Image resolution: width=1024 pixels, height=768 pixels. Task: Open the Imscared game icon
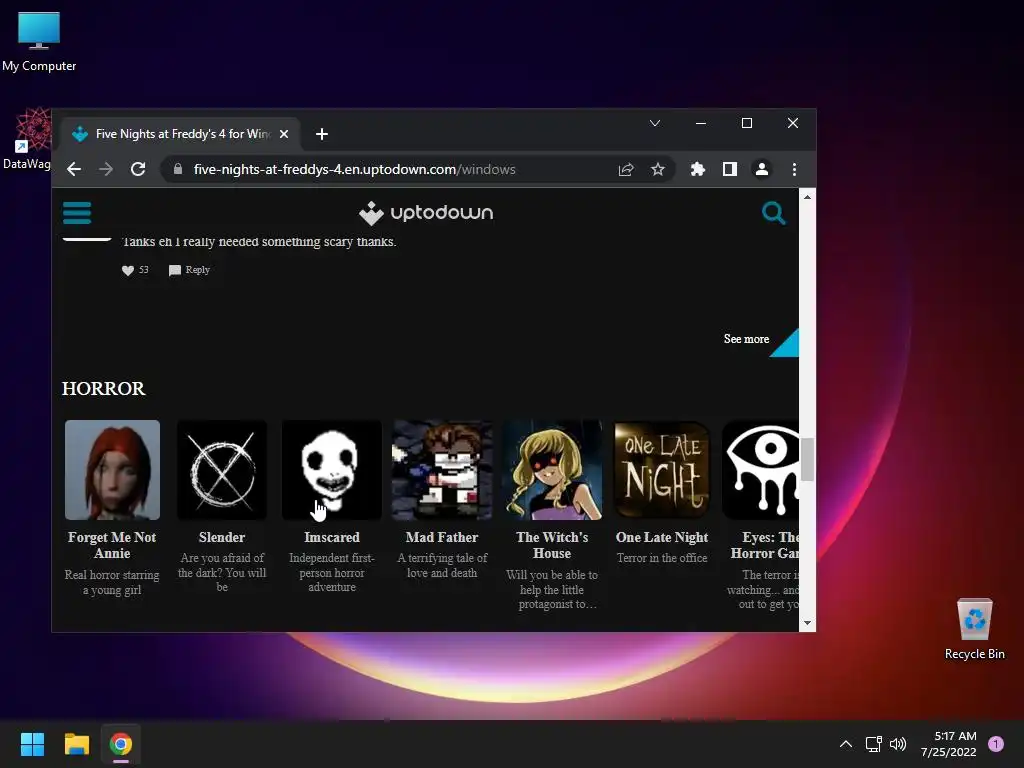pyautogui.click(x=332, y=470)
